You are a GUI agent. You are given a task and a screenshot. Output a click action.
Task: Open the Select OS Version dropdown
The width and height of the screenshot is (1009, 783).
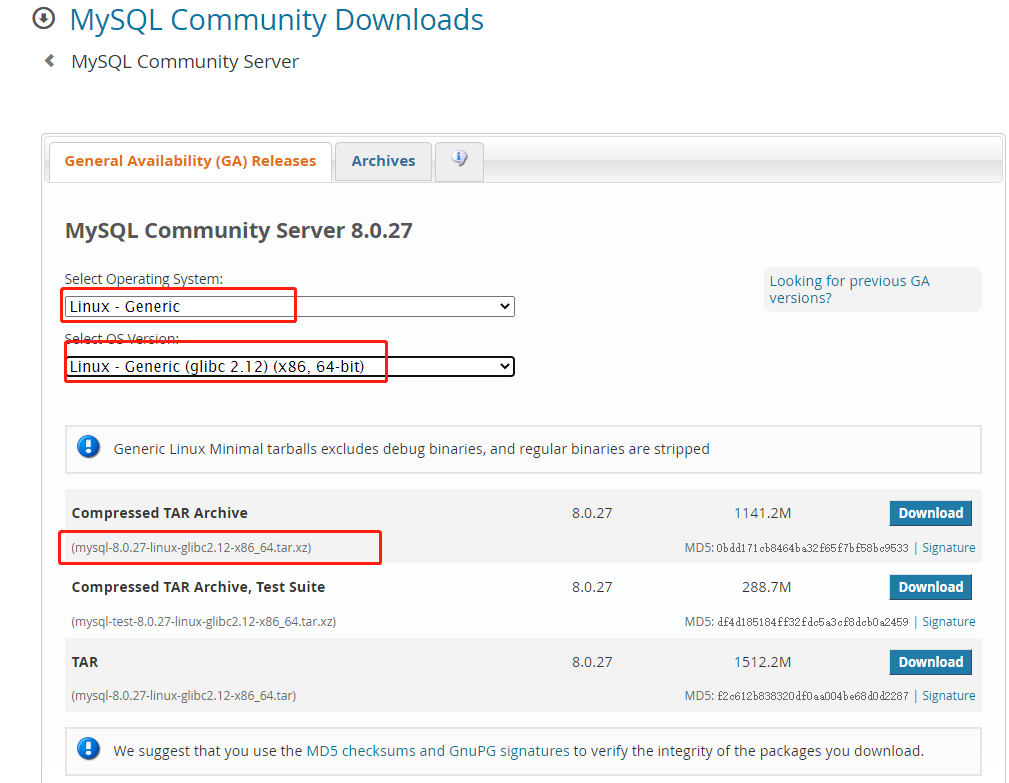pyautogui.click(x=290, y=366)
